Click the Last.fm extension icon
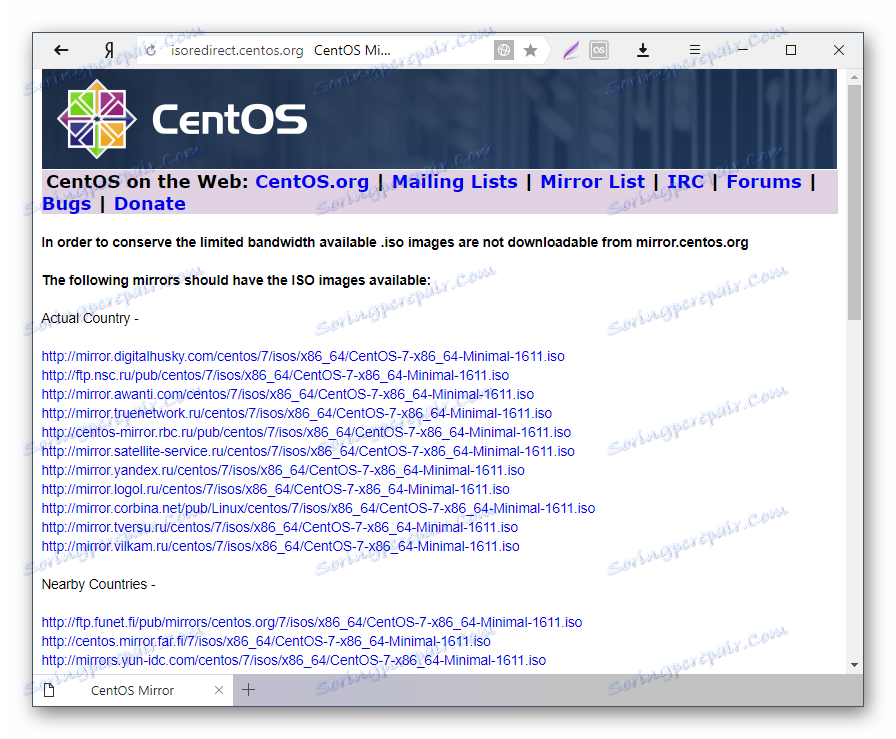896x739 pixels. 598,49
